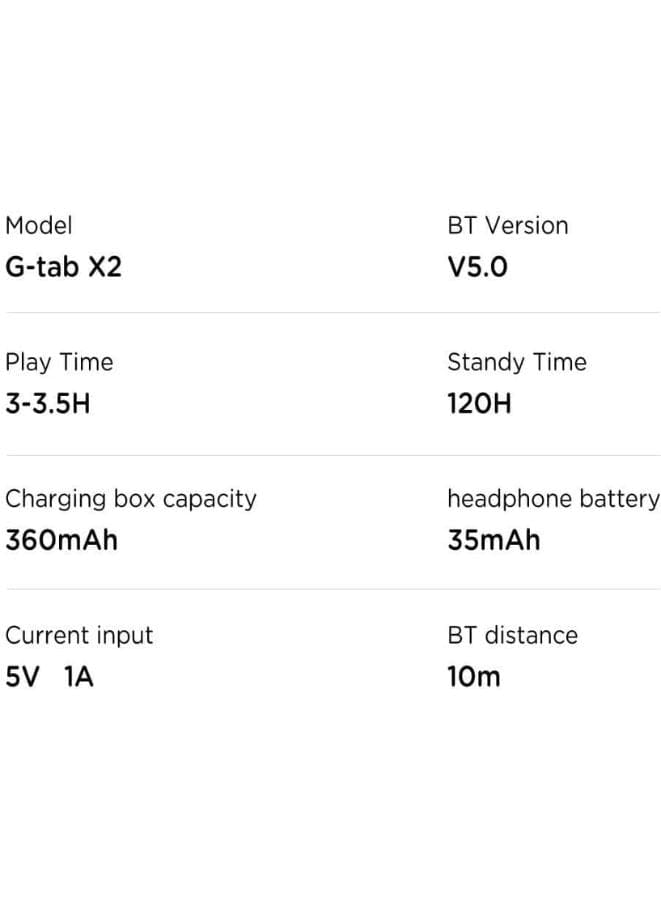This screenshot has width=661, height=901.
Task: Click the BT distance label
Action: (x=512, y=635)
